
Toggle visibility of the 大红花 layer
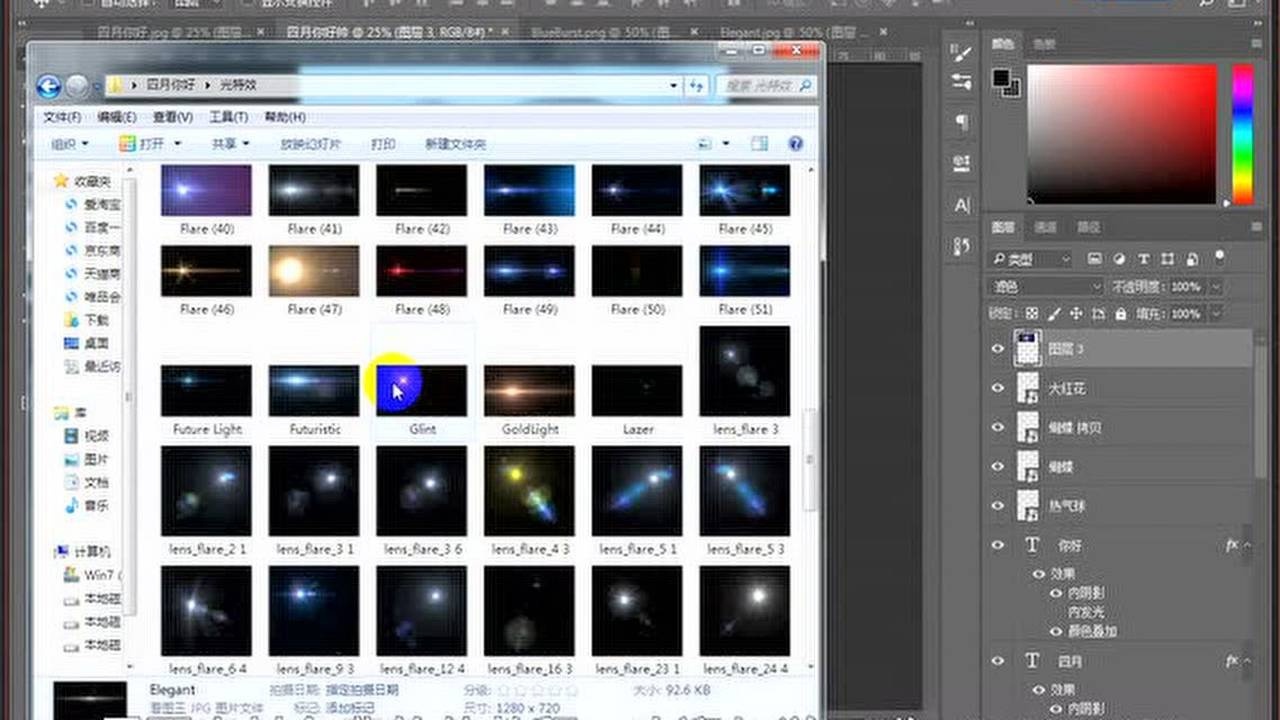coord(997,388)
